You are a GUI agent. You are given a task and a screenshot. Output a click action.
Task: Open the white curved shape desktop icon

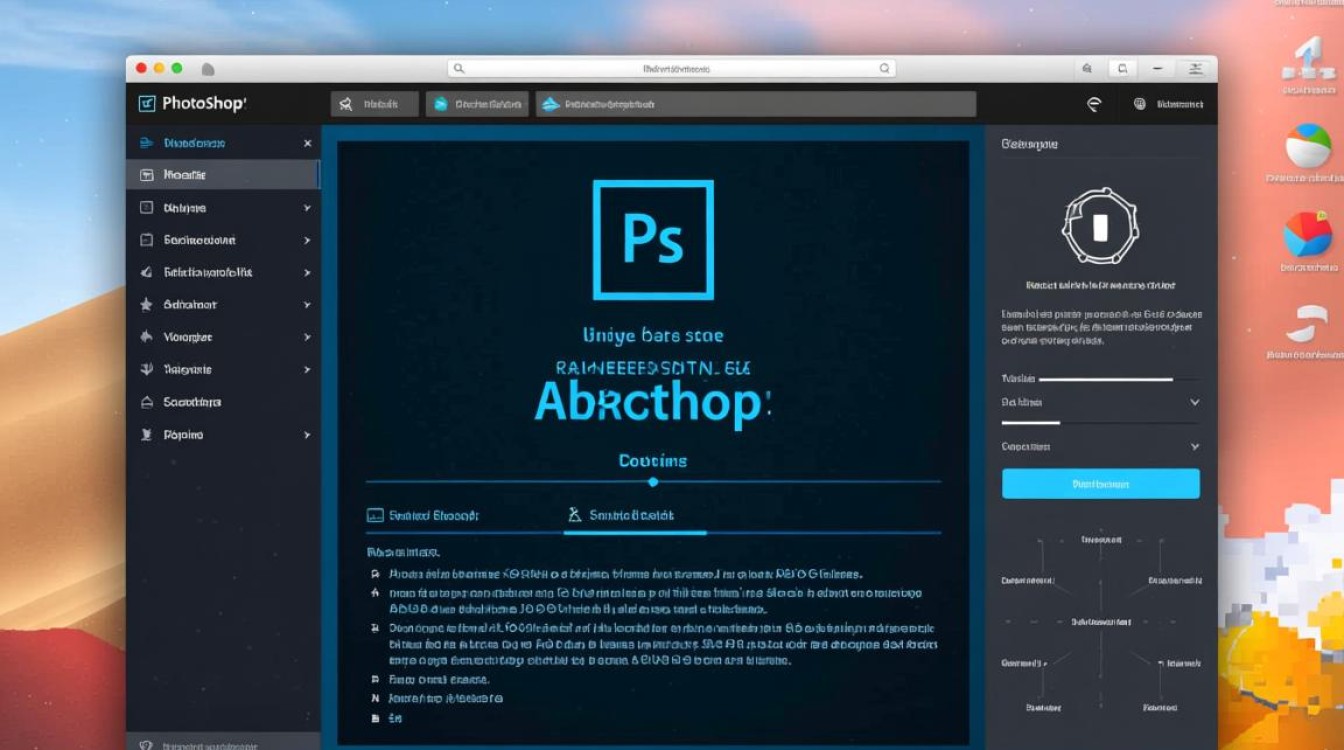click(x=1309, y=322)
